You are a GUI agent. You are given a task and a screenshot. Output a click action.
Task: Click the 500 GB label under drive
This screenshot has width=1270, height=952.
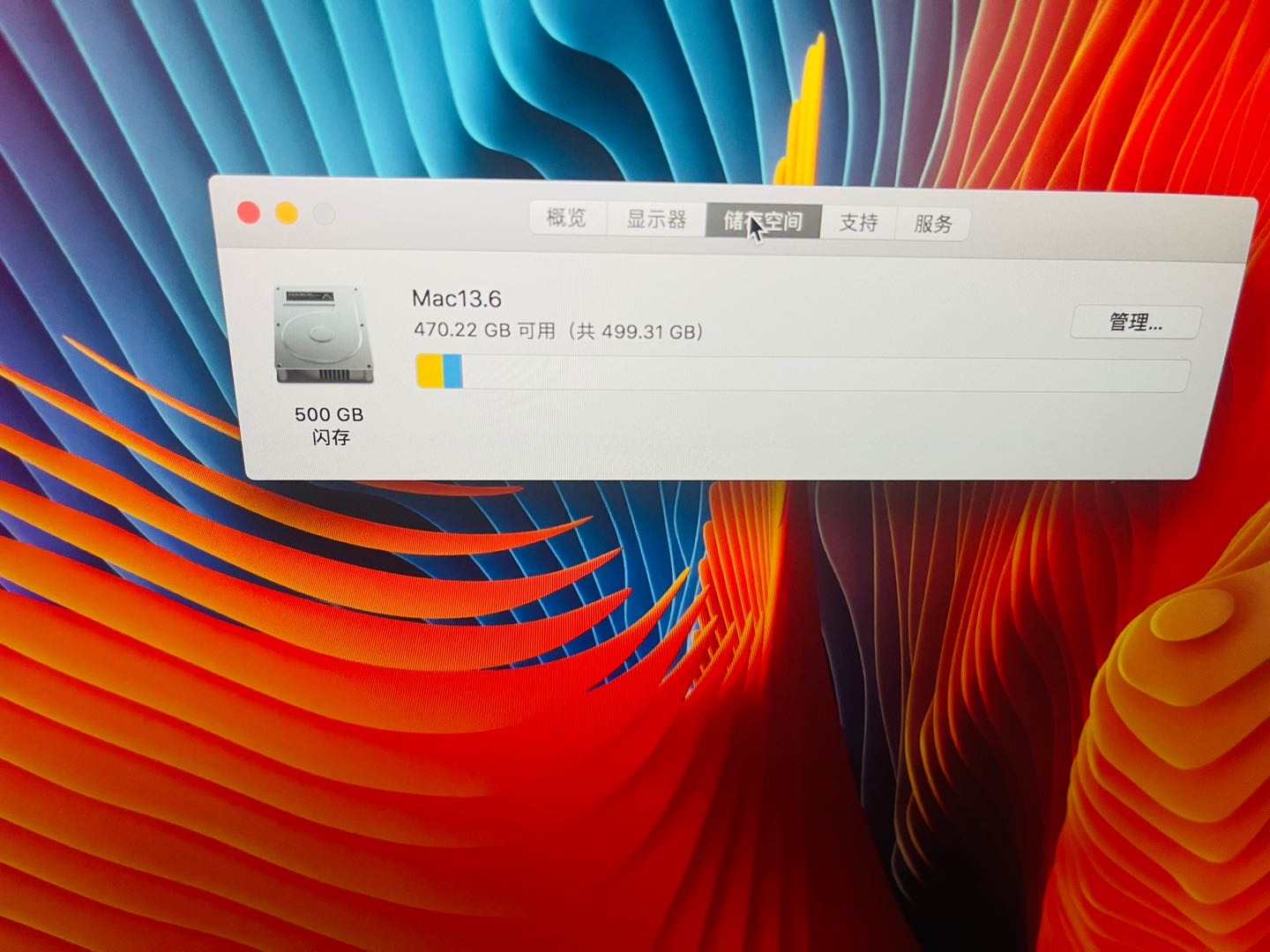click(x=329, y=414)
